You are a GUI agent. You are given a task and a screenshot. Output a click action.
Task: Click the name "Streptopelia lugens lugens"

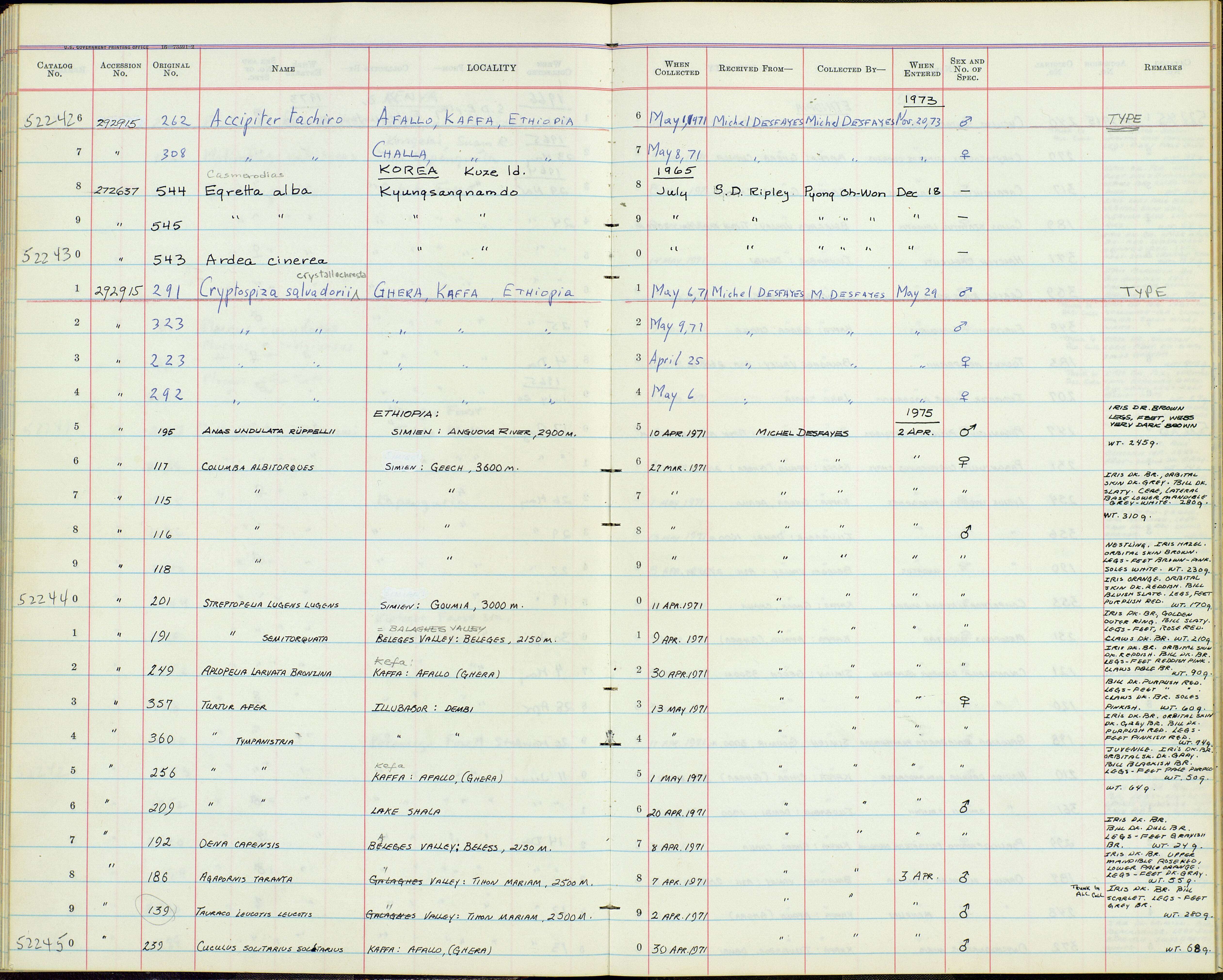coord(271,604)
